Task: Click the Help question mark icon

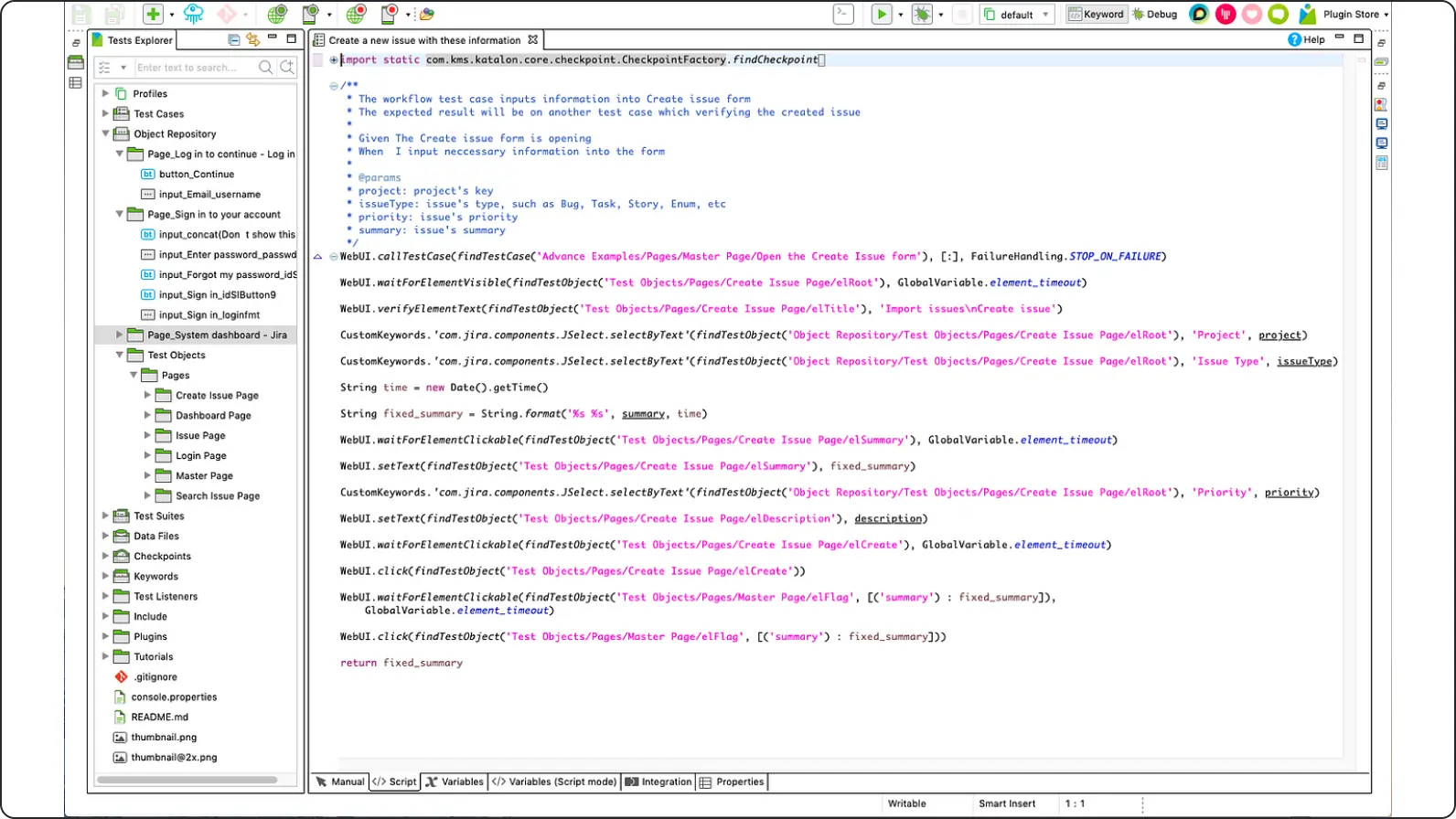Action: pyautogui.click(x=1294, y=39)
